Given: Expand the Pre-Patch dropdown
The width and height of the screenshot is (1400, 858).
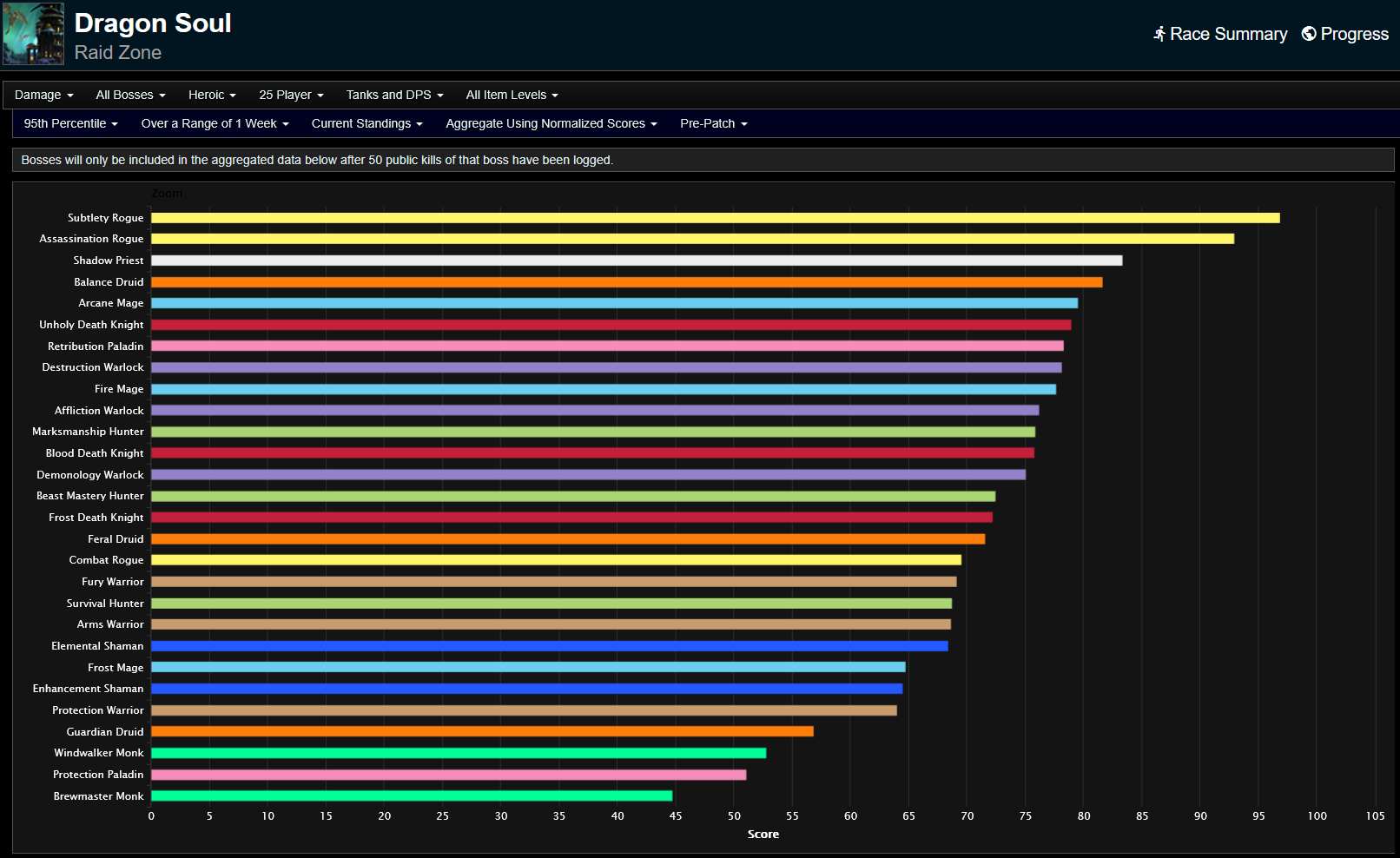Looking at the screenshot, I should pos(713,123).
